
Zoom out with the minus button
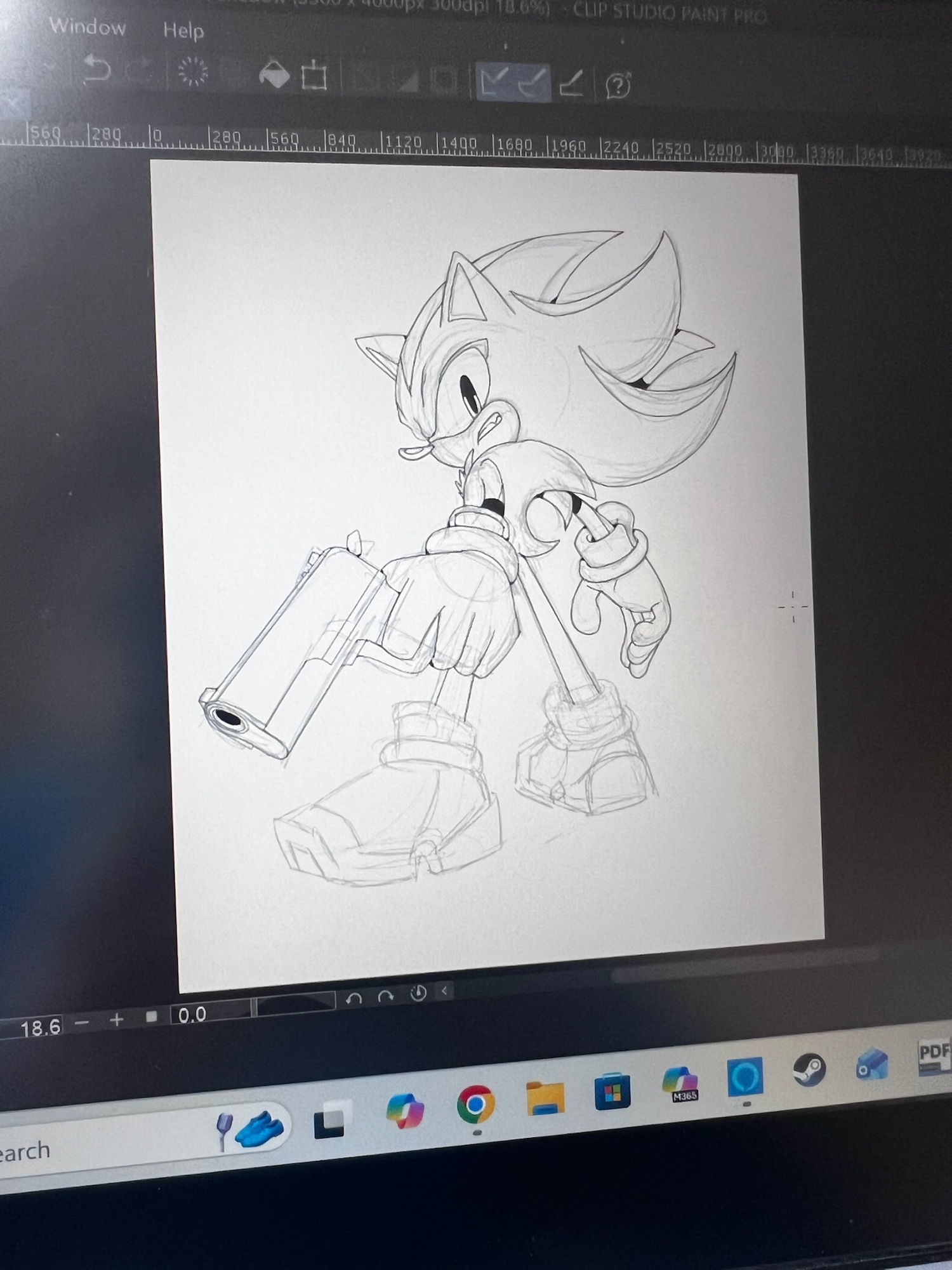pyautogui.click(x=82, y=1022)
